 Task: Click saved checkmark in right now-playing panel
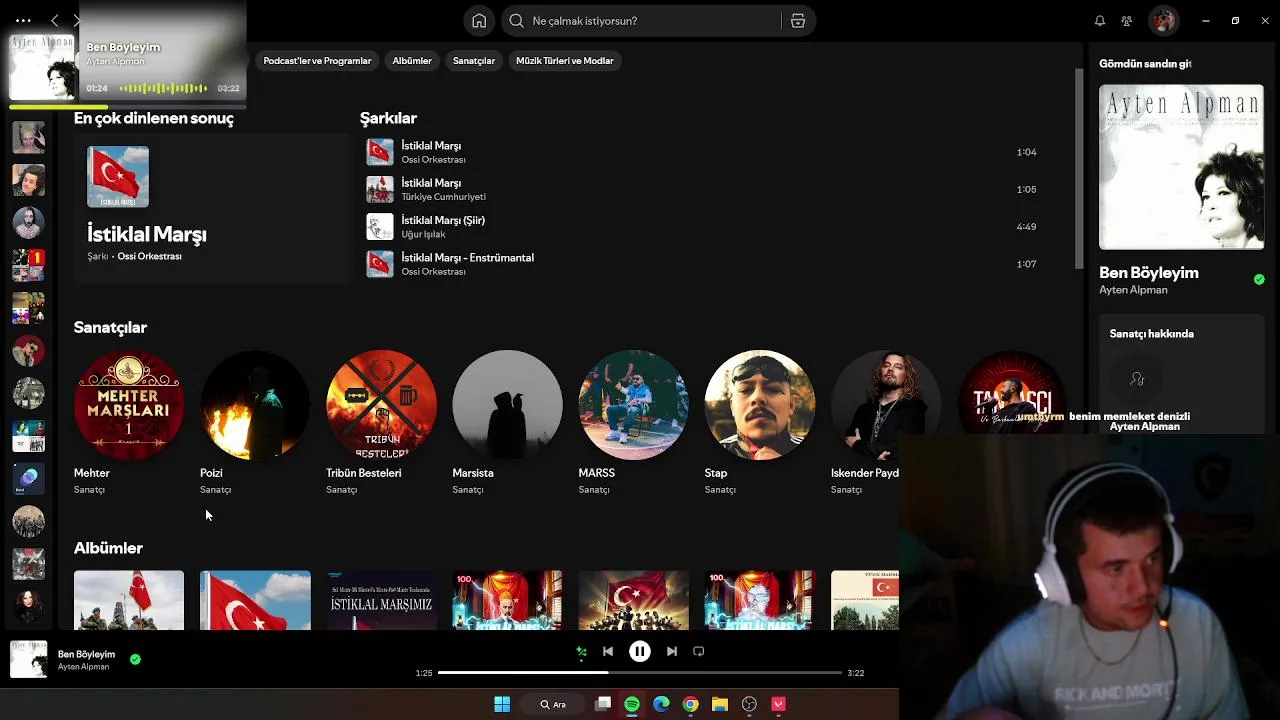coord(1259,279)
